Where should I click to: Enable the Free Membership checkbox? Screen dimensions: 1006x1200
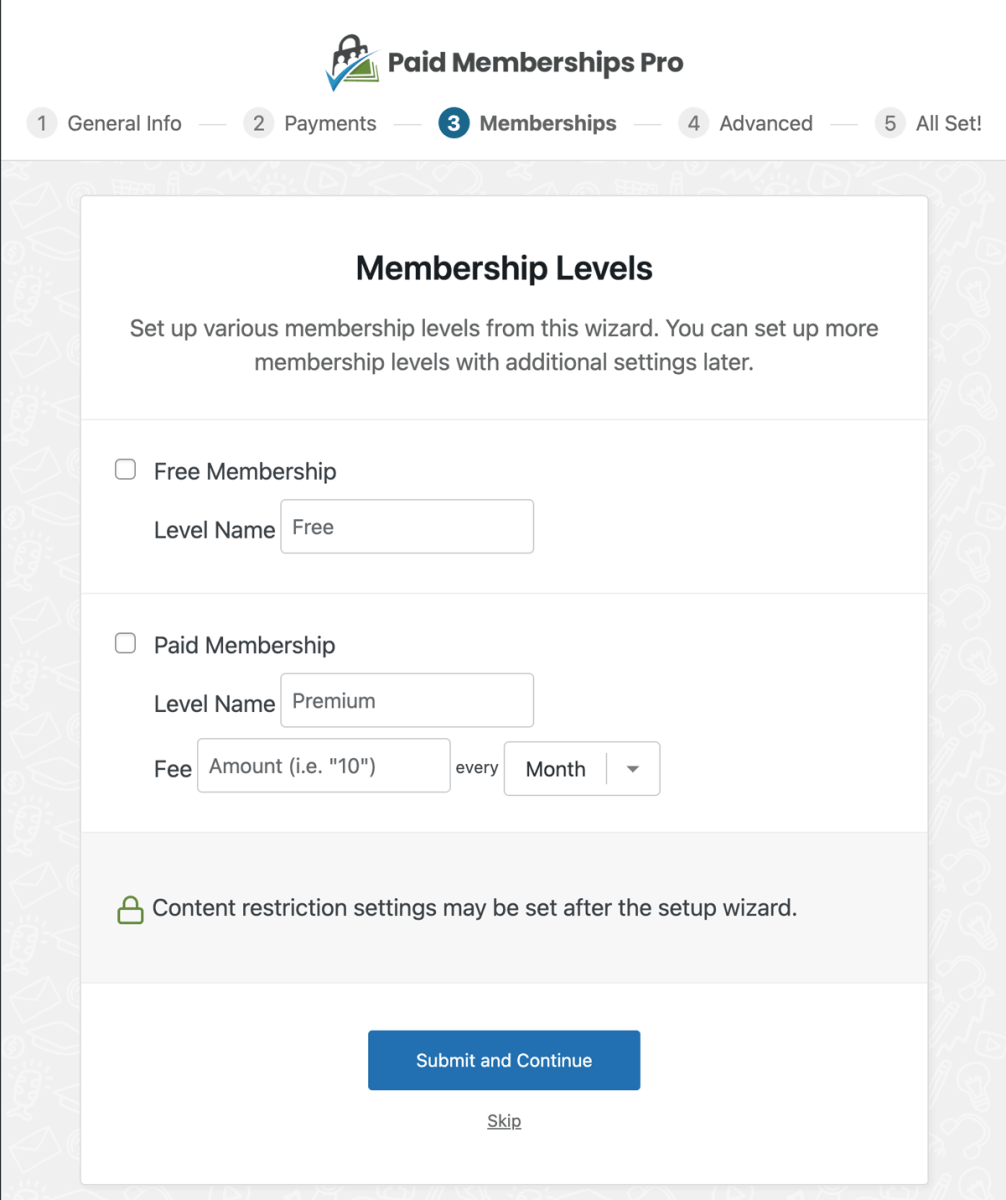point(126,470)
